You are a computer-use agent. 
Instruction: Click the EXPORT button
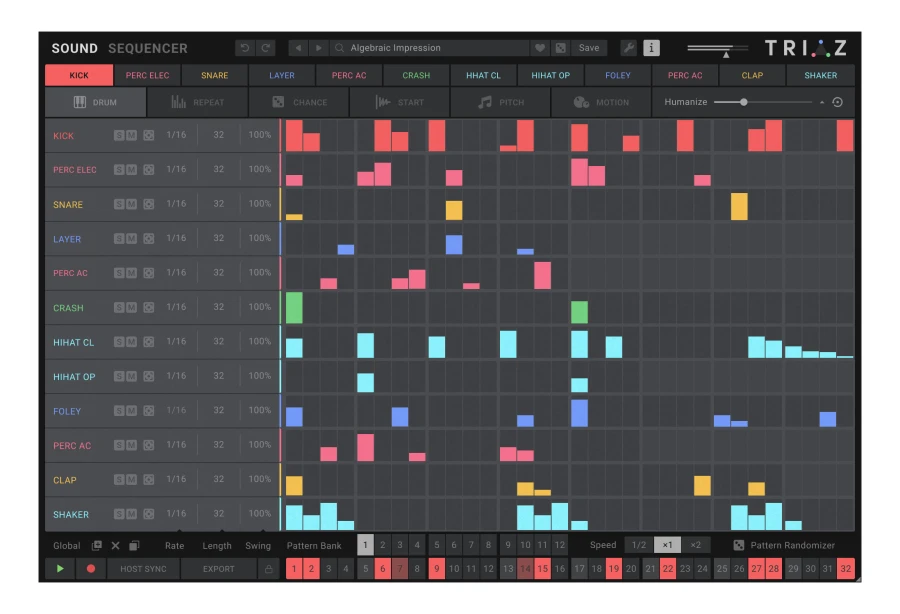tap(219, 569)
